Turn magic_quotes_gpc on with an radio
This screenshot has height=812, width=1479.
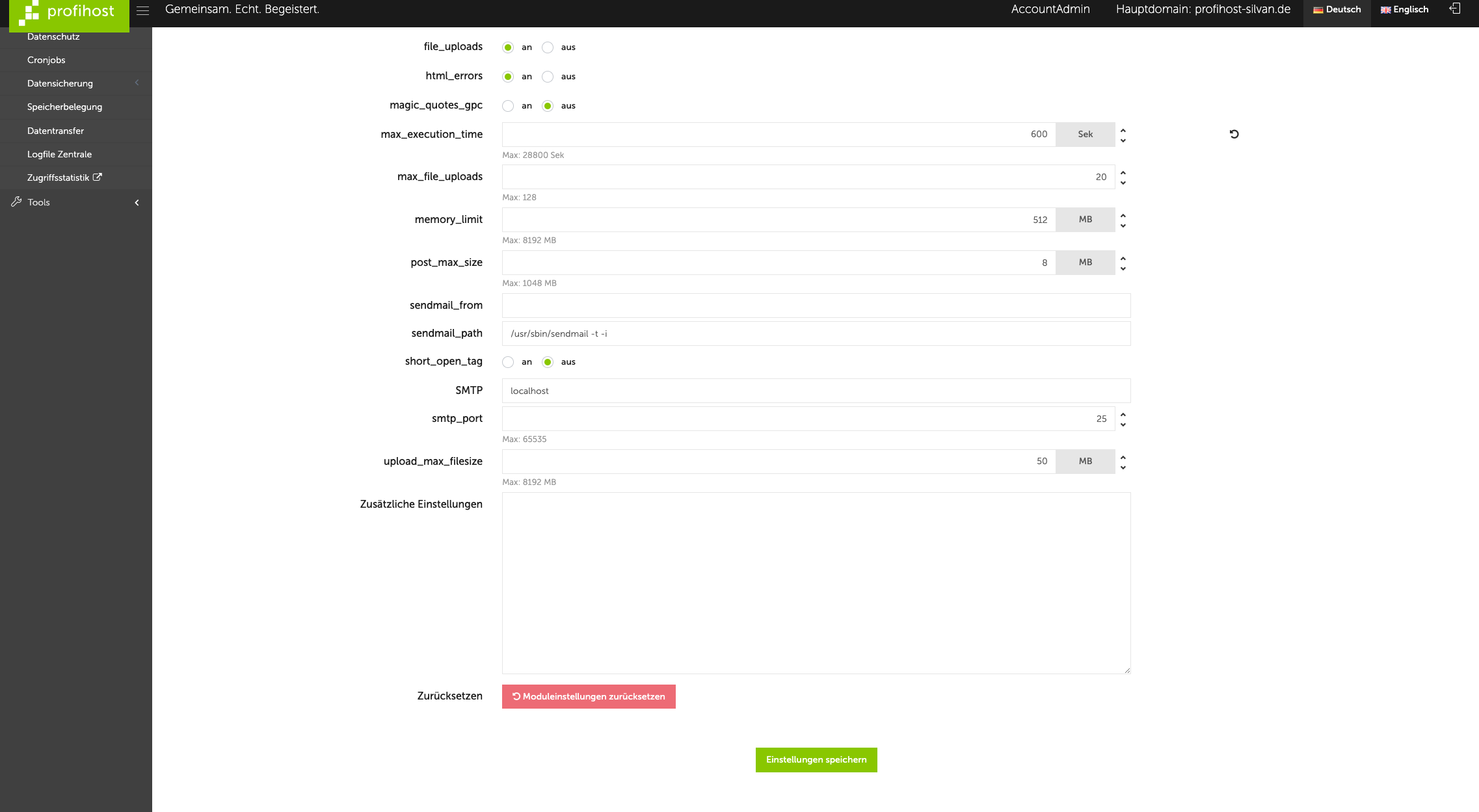[508, 106]
